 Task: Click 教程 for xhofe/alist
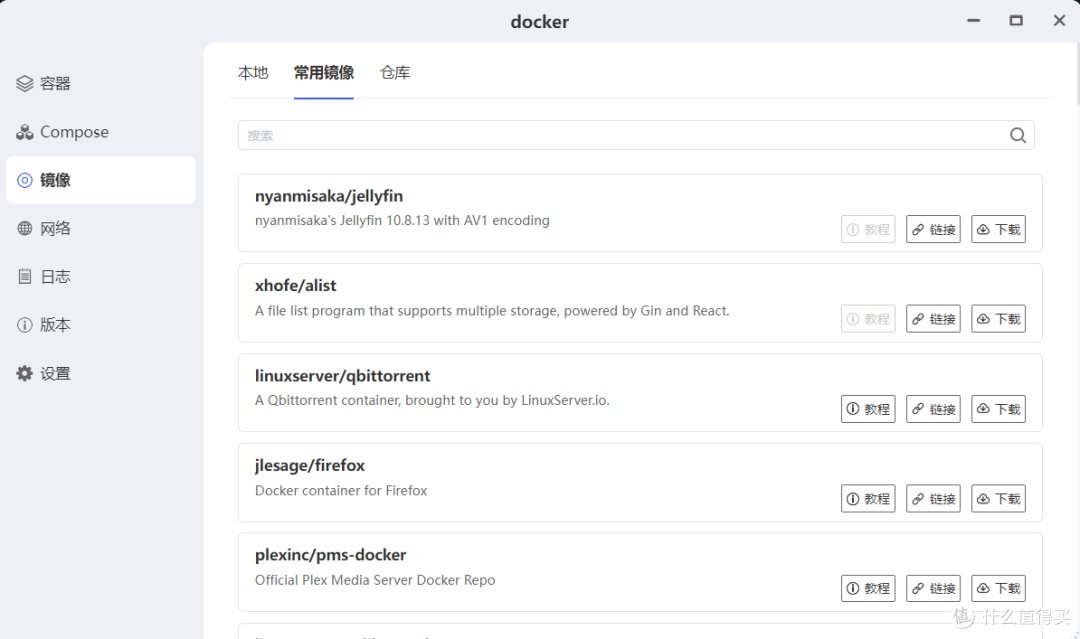coord(868,319)
